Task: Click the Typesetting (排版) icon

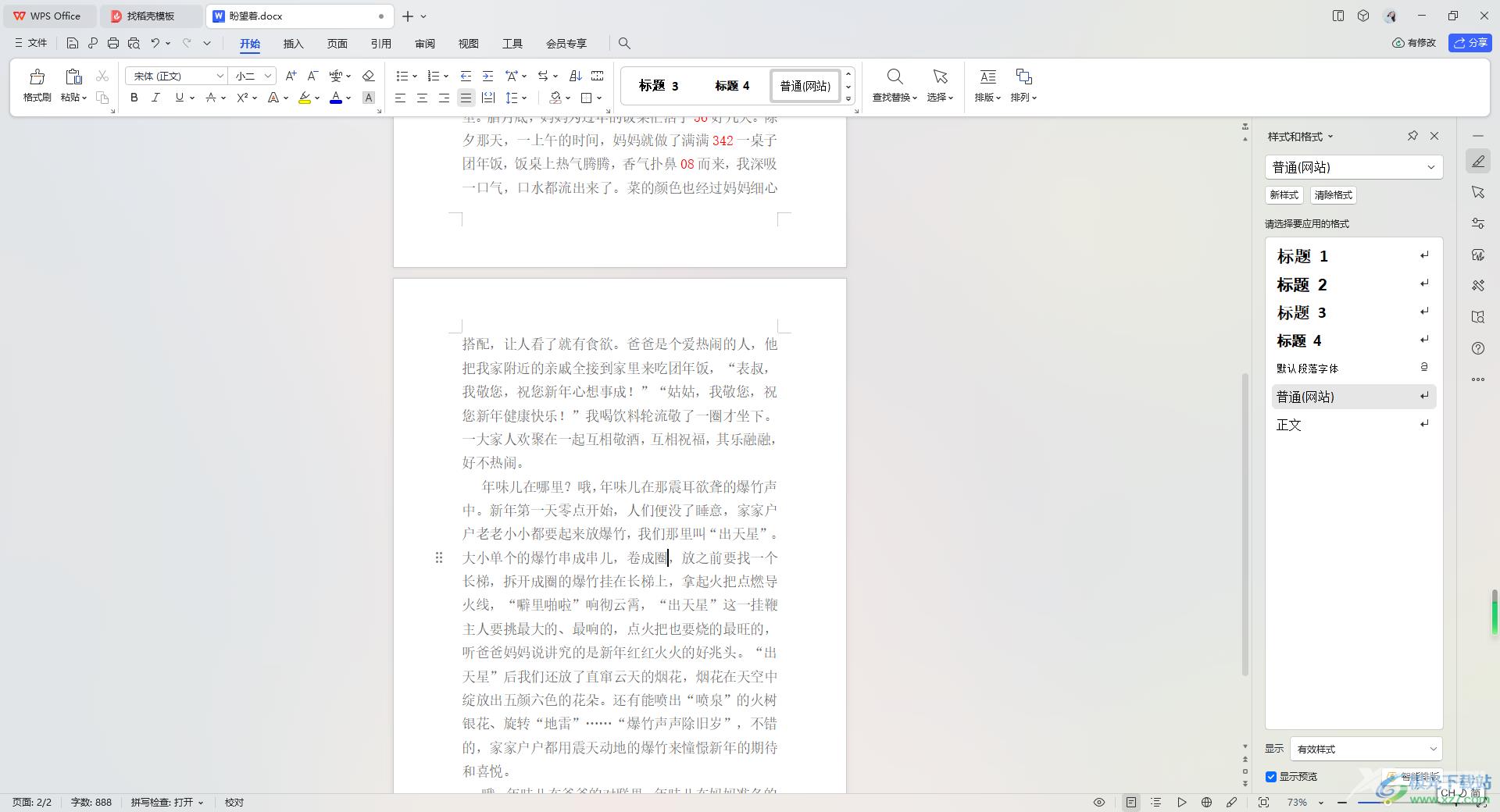Action: 987,77
